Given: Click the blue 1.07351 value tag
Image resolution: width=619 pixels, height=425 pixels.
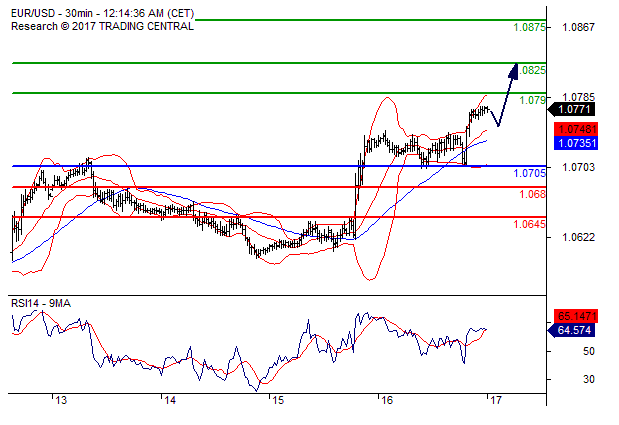Looking at the screenshot, I should pos(576,143).
